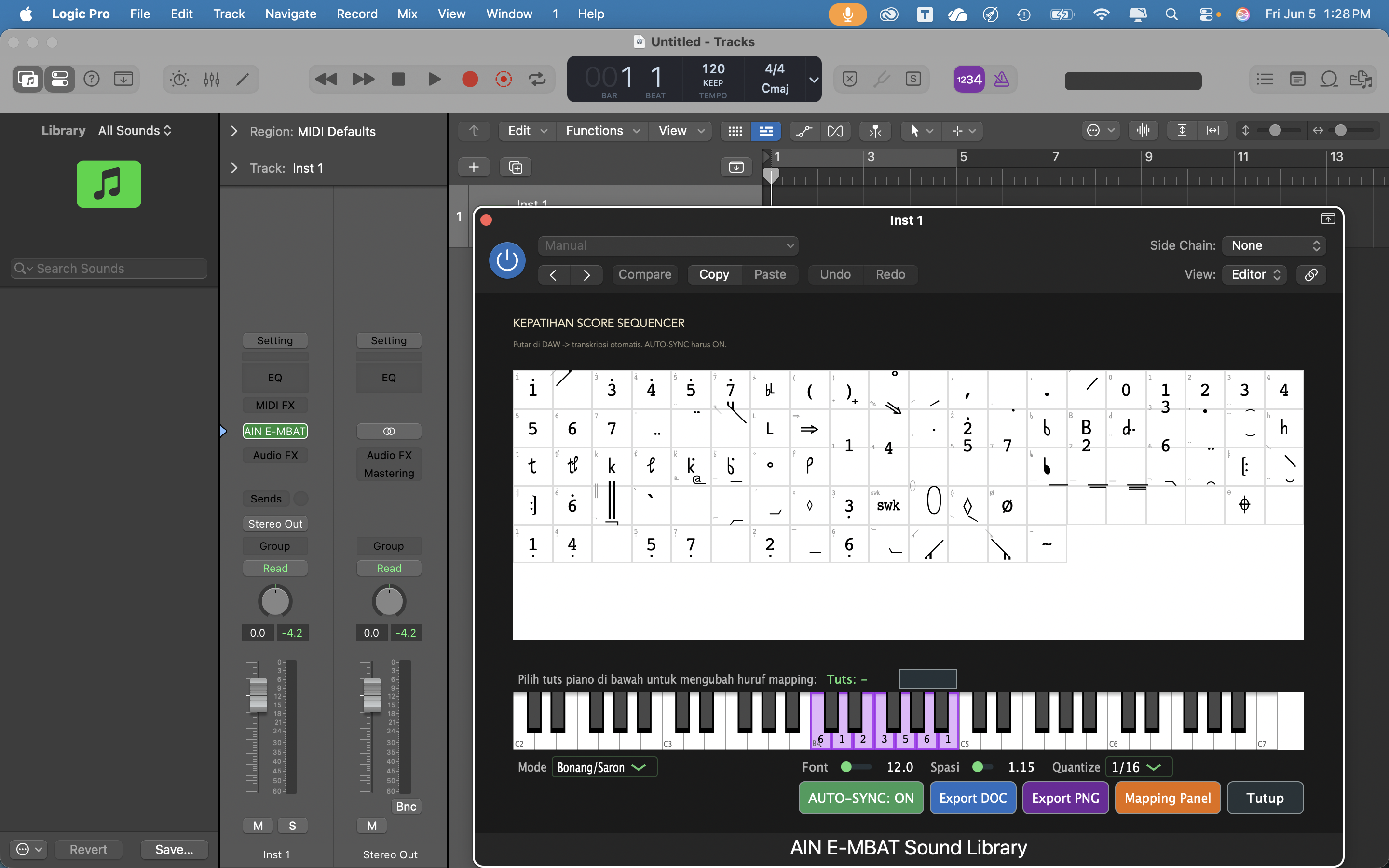Open the Media browsers button
1389x868 pixels.
(x=1361, y=79)
